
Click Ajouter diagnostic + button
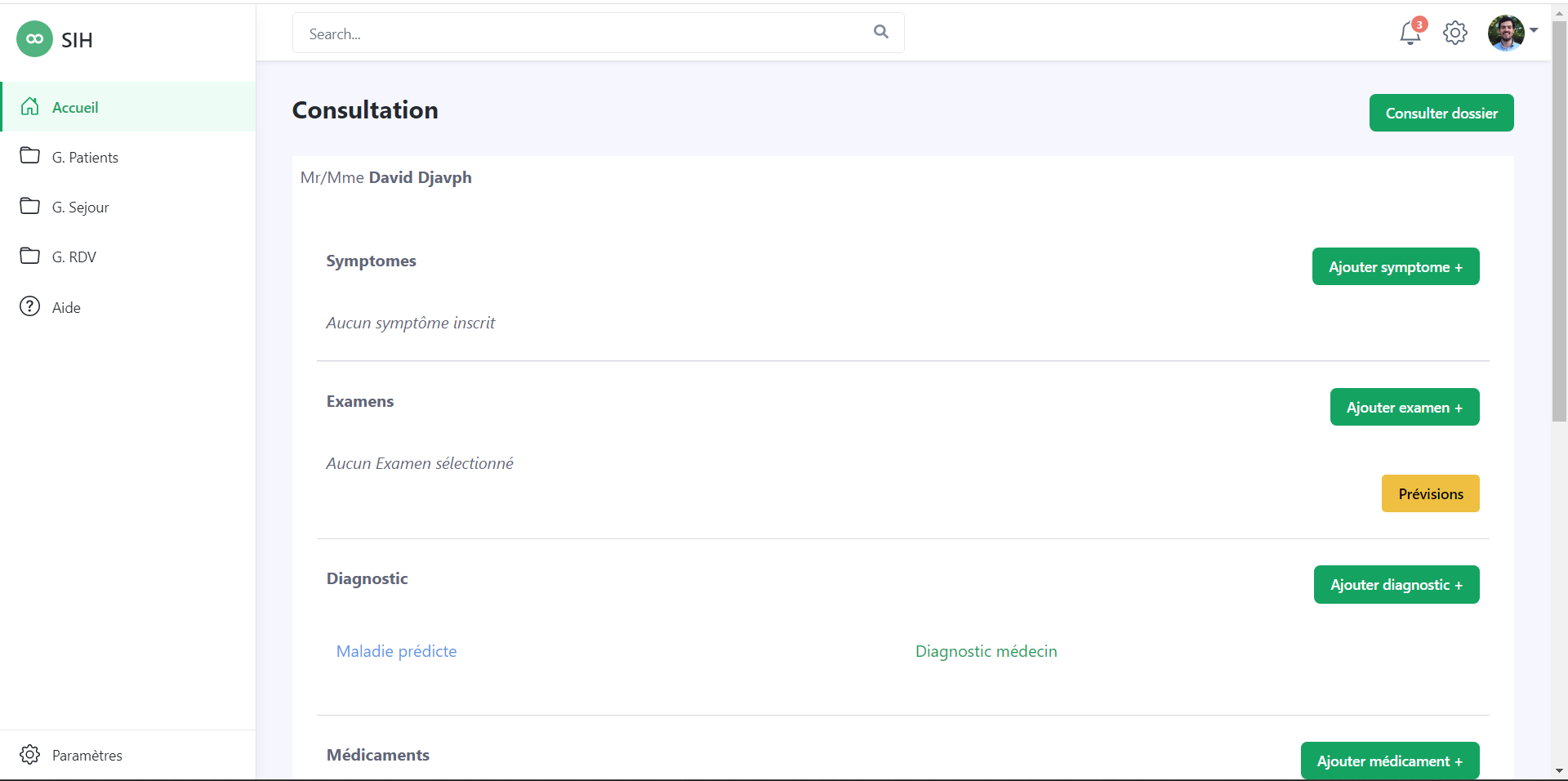pyautogui.click(x=1396, y=585)
